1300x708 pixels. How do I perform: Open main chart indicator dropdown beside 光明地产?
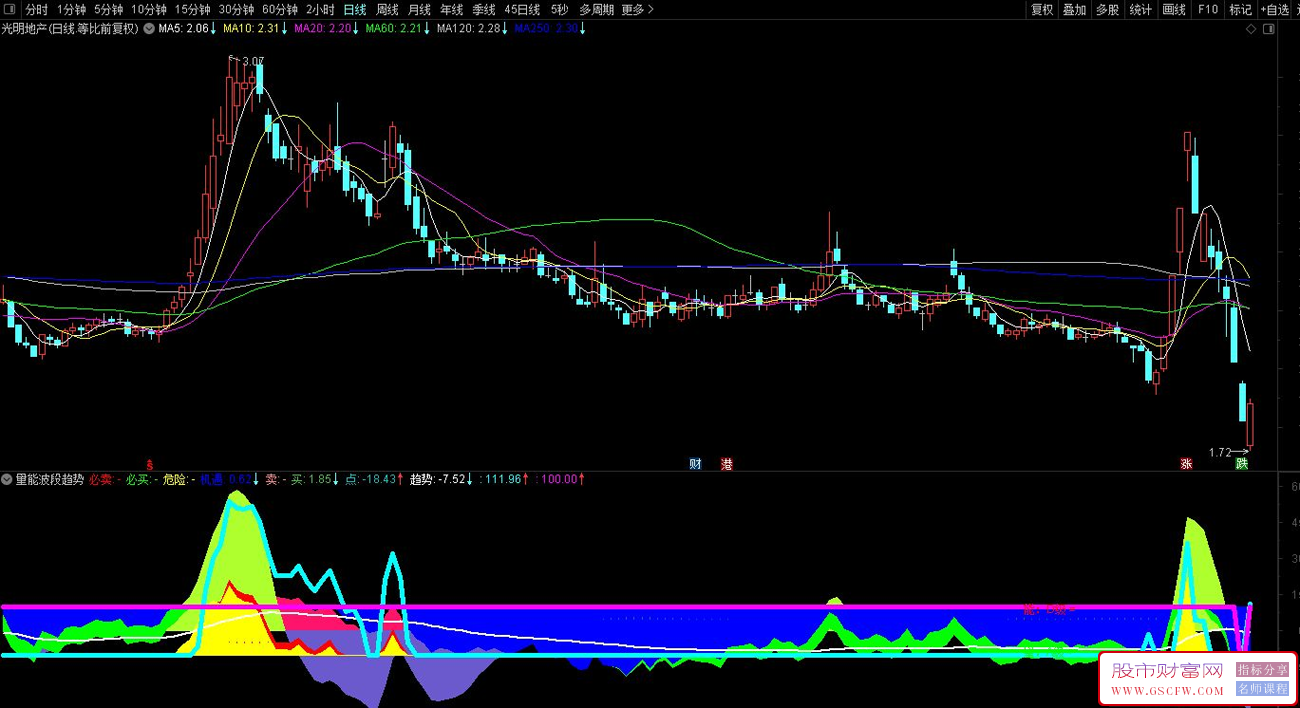149,29
